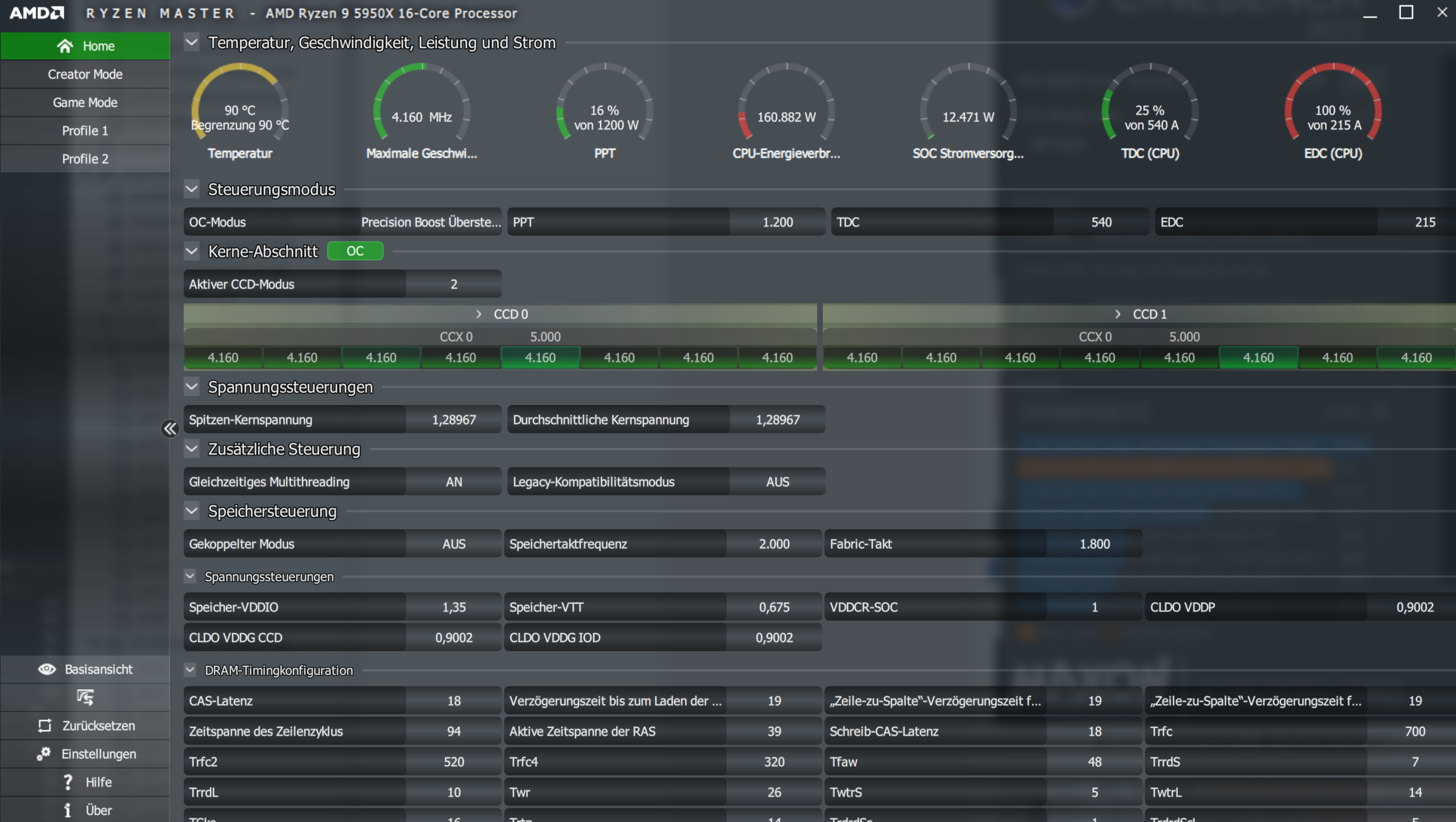
Task: Click Aktiver CCD-Modus value 2
Action: click(454, 285)
